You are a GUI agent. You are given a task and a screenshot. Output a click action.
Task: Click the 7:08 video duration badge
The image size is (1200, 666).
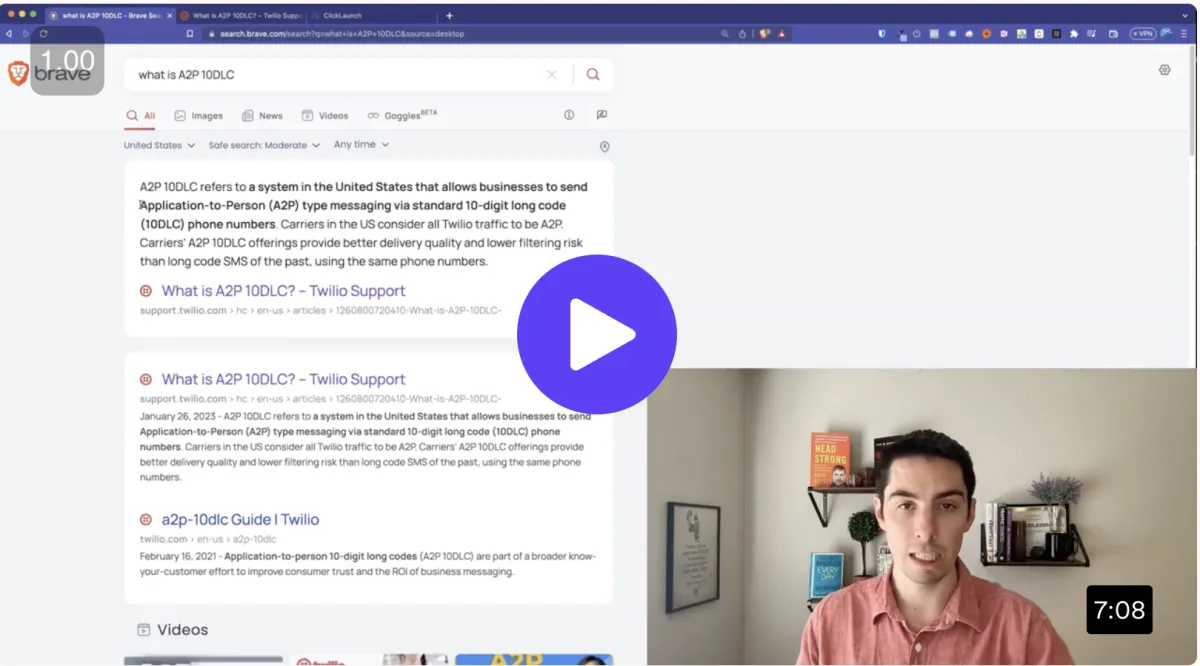coord(1119,609)
